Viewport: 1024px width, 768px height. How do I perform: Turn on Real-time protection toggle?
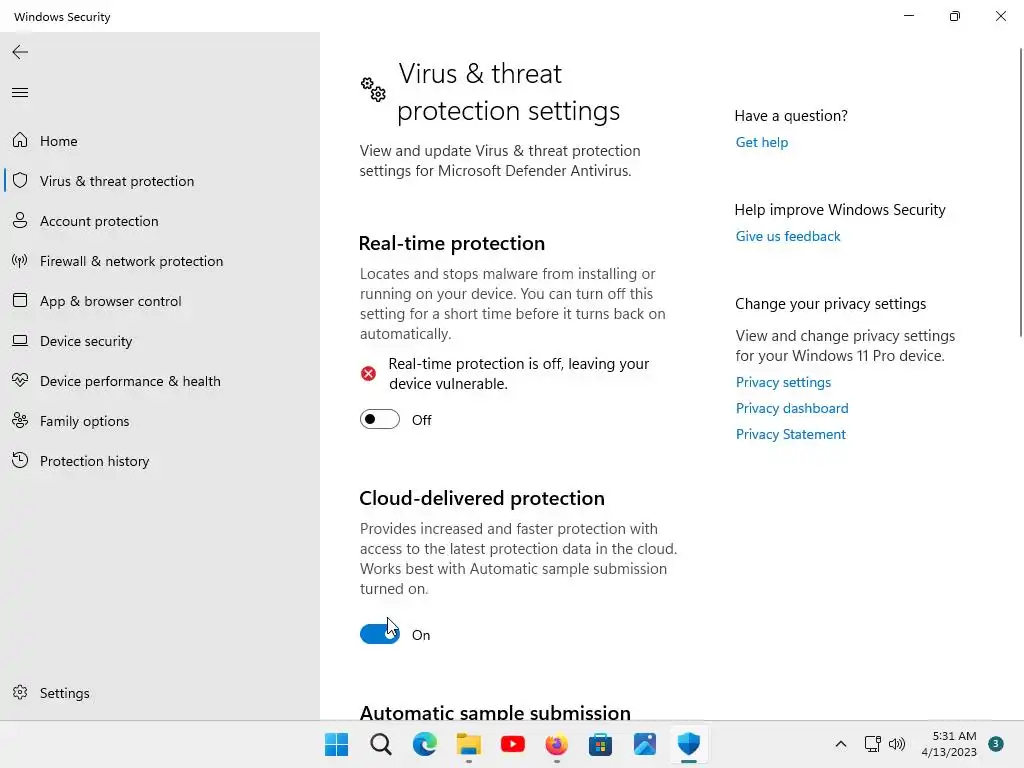[x=379, y=419]
